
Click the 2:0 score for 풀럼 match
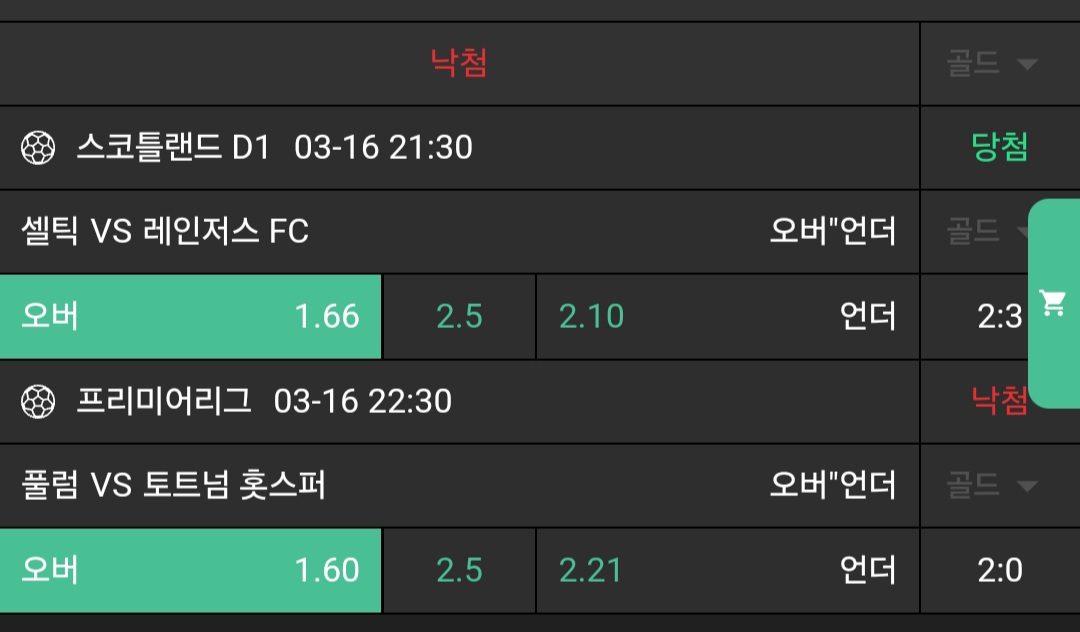[x=1000, y=570]
